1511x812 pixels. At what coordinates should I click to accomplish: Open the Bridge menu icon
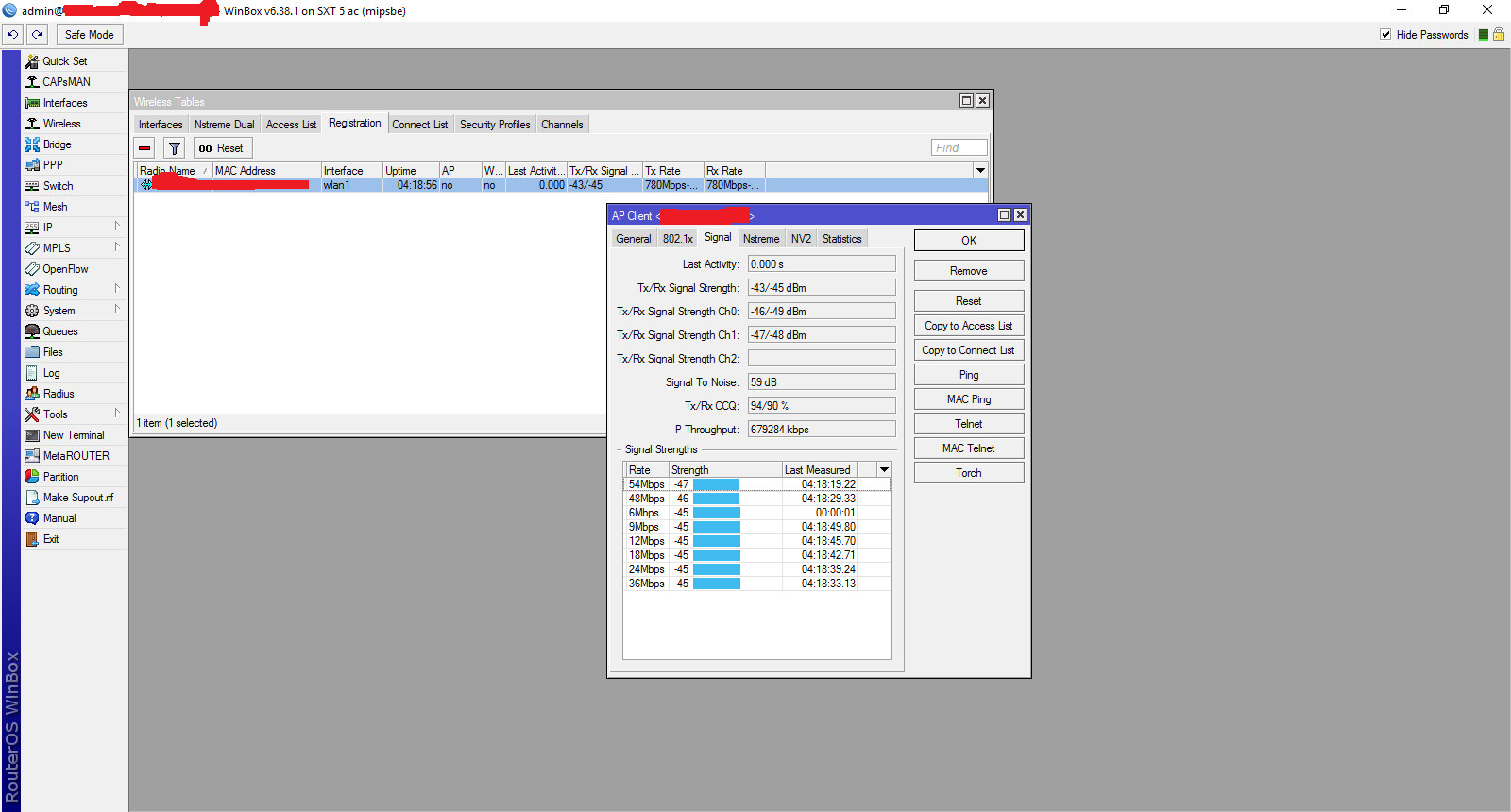[x=32, y=144]
